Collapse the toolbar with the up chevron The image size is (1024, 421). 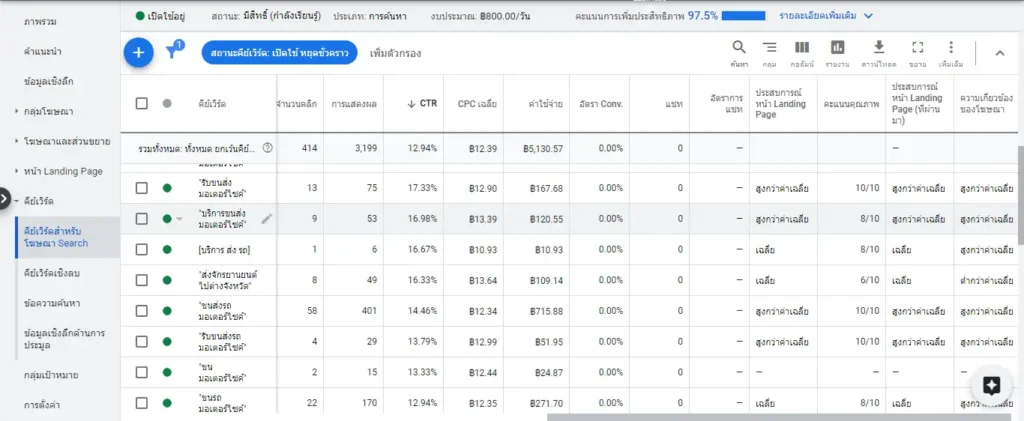(x=999, y=54)
